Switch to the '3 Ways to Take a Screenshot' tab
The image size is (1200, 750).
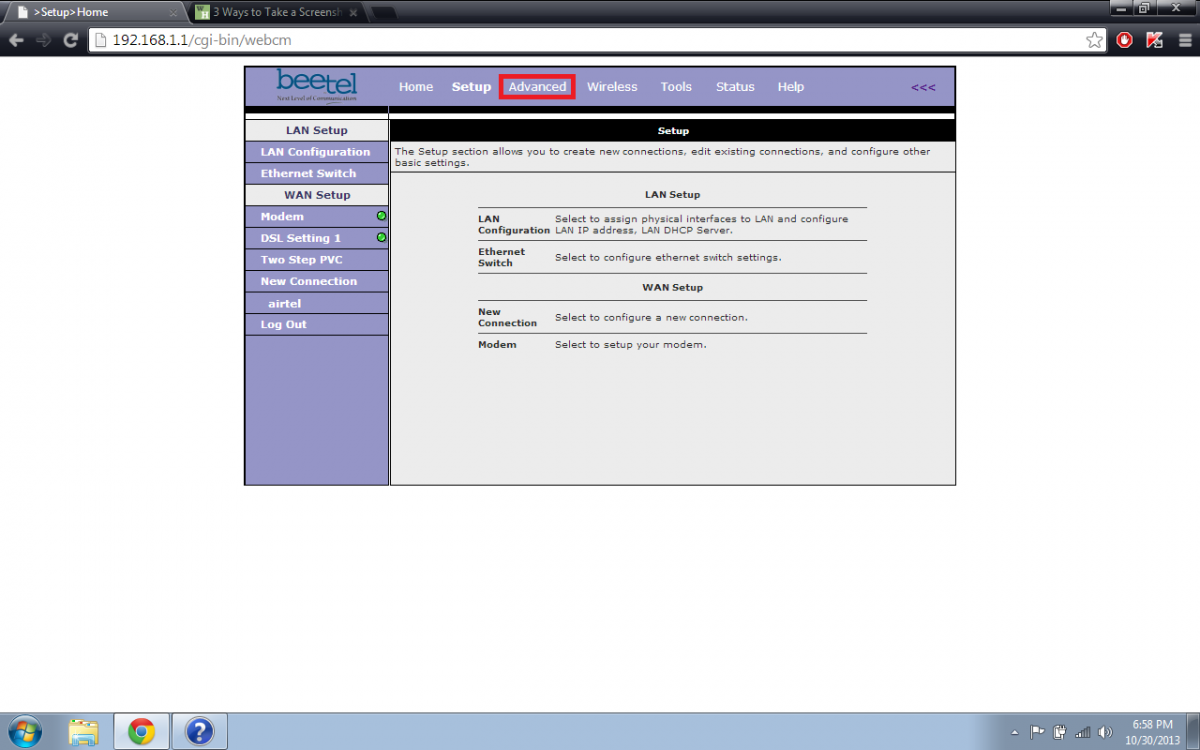click(x=275, y=12)
